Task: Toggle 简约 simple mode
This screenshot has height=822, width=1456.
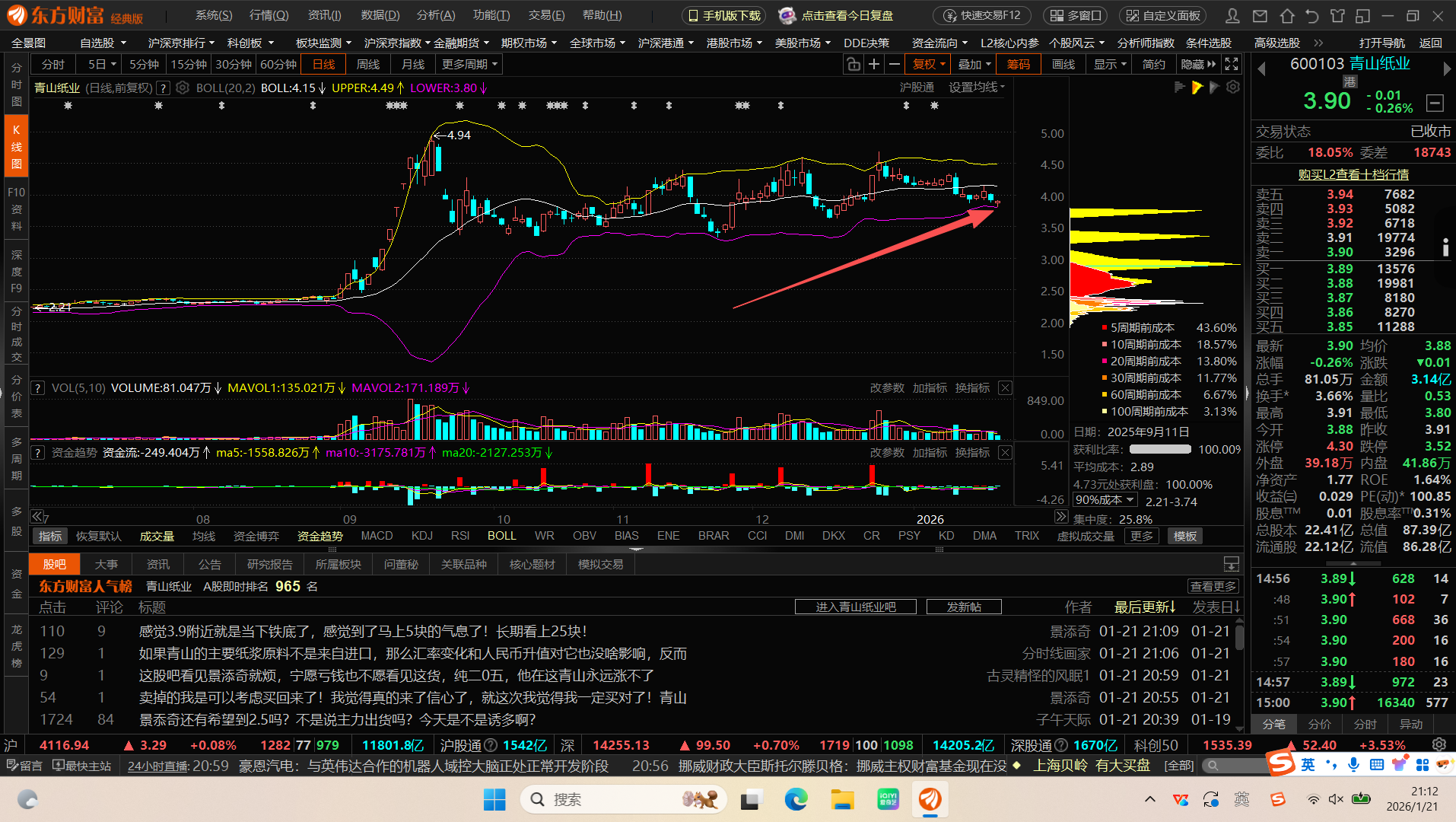Action: pos(1153,65)
